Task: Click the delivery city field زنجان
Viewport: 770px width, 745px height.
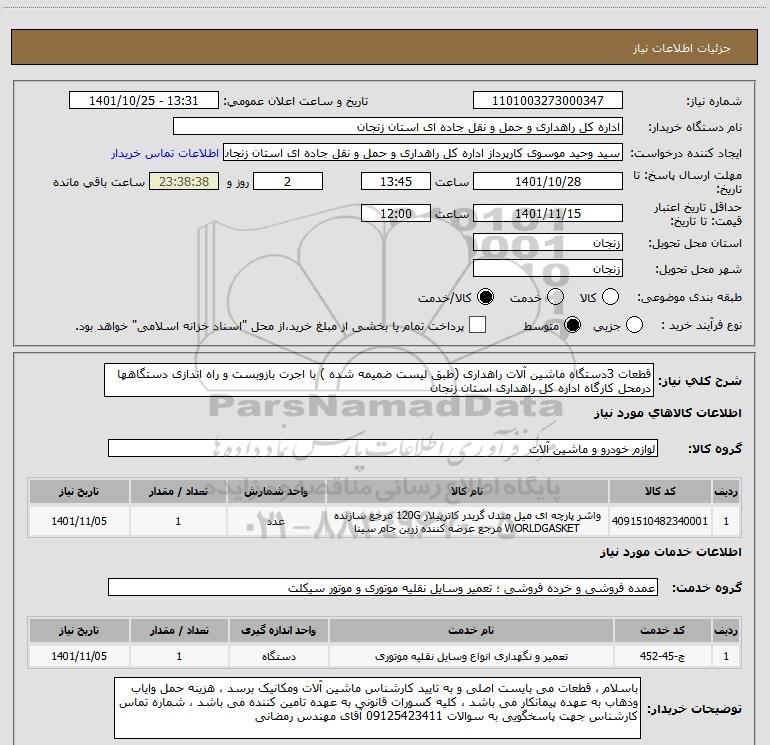Action: pyautogui.click(x=548, y=269)
